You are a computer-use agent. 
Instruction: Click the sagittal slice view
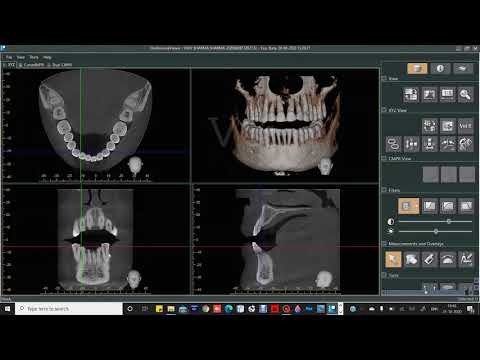click(285, 239)
